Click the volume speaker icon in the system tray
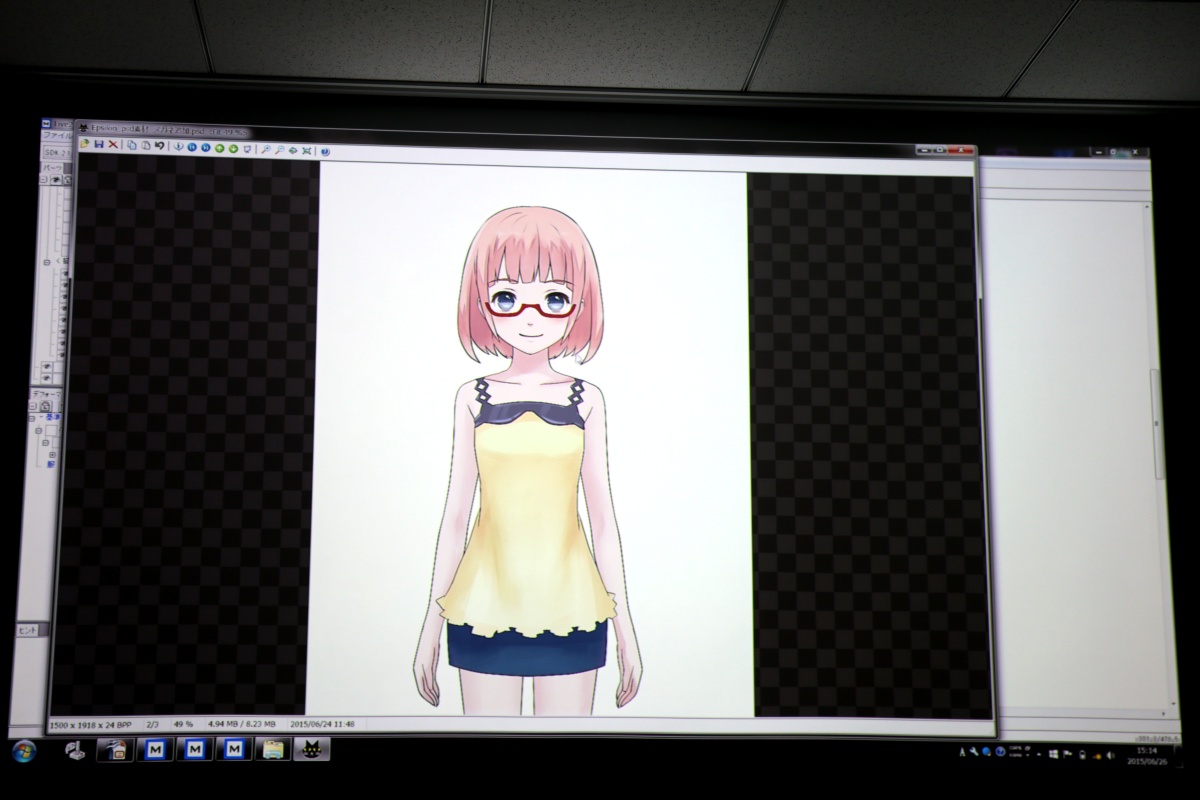 (x=1110, y=755)
